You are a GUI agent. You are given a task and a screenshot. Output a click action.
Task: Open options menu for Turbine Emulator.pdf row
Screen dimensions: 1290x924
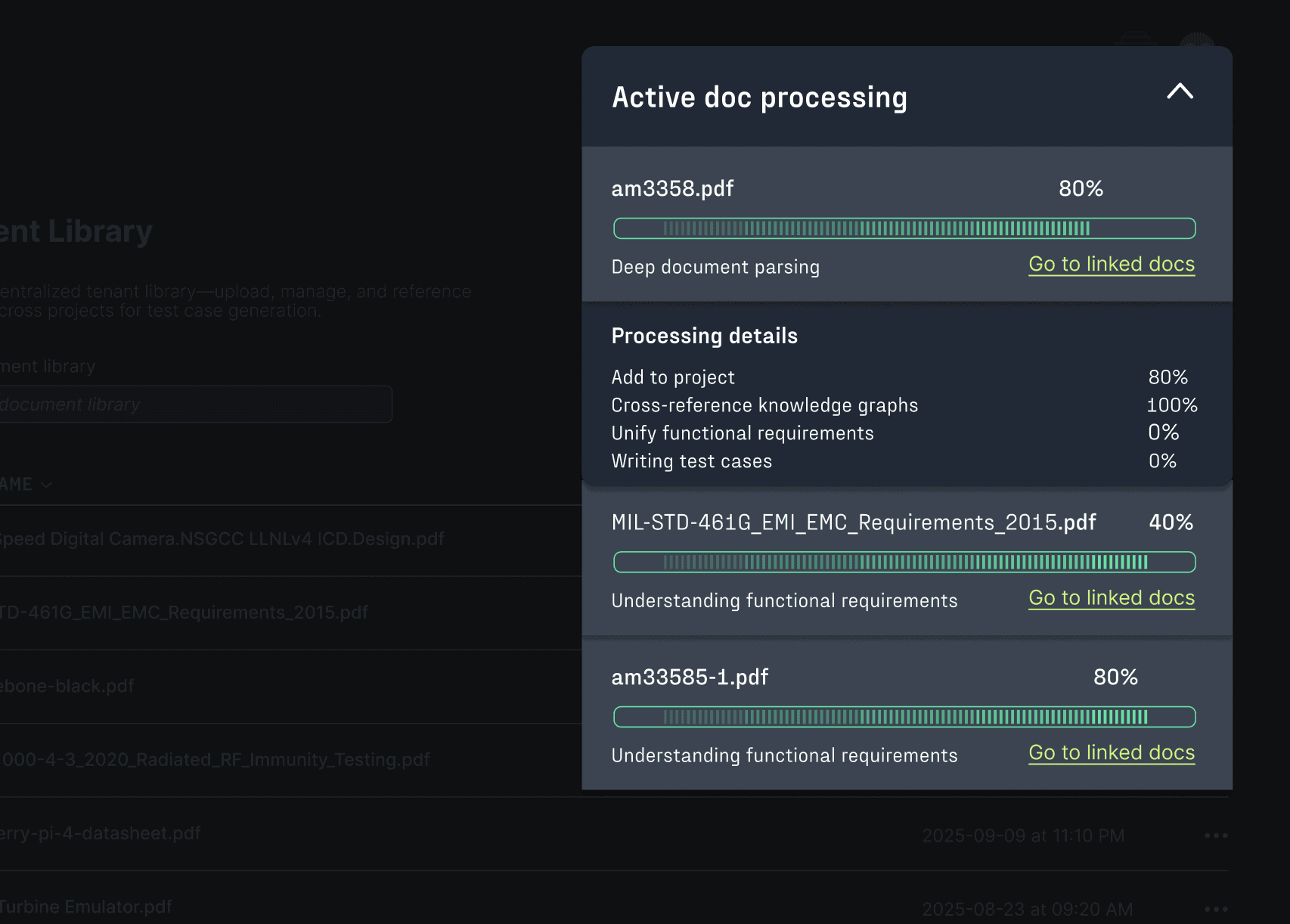click(x=1216, y=909)
